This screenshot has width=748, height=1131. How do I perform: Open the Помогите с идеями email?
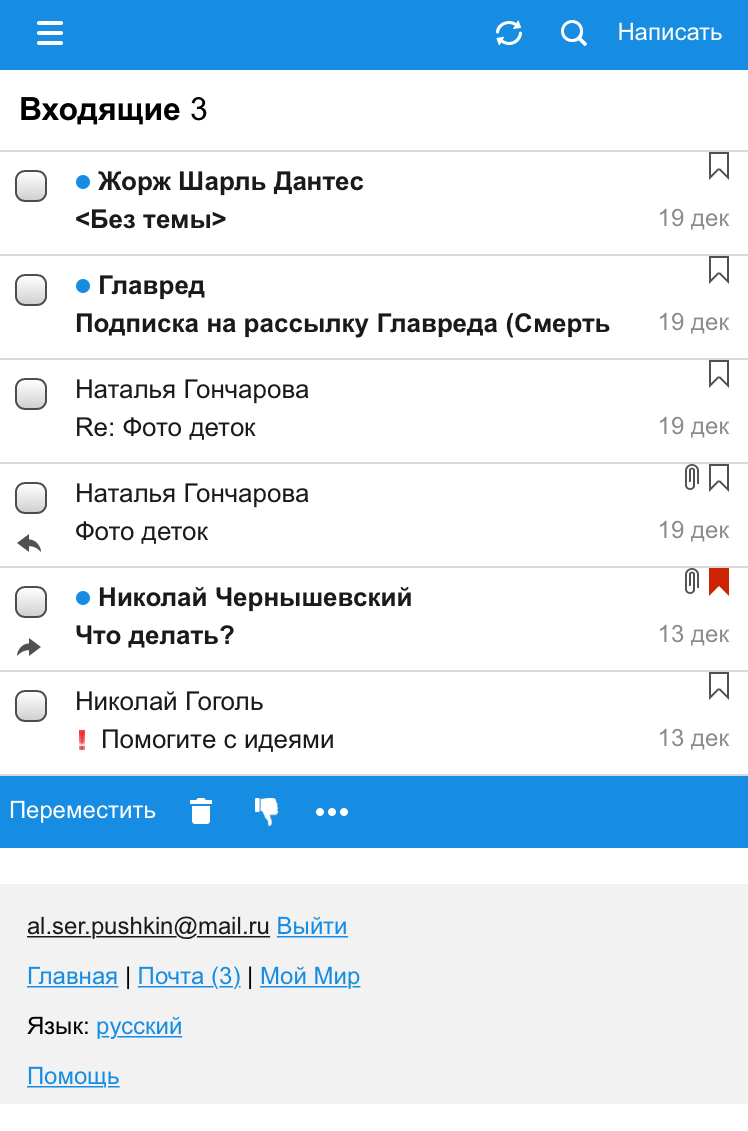(x=374, y=723)
